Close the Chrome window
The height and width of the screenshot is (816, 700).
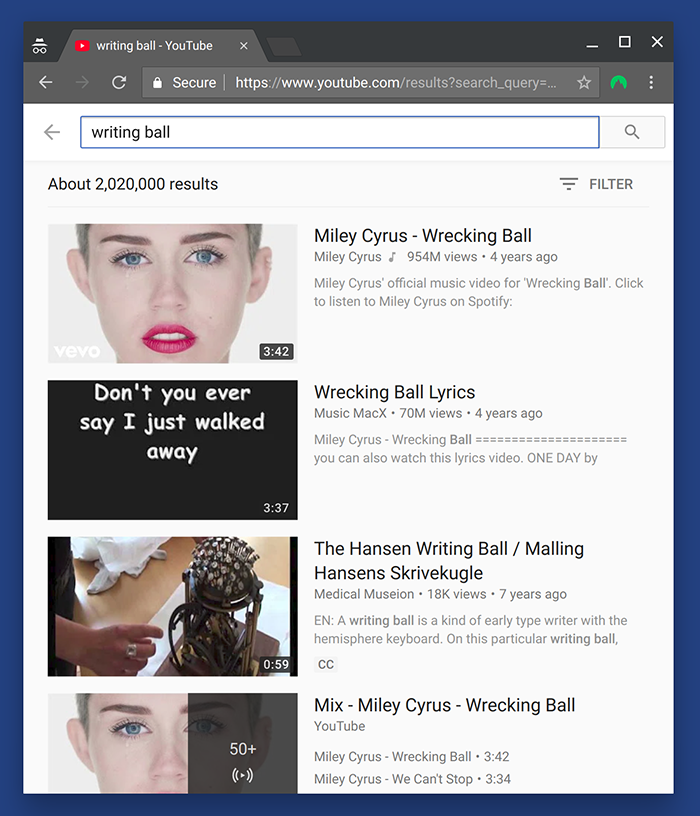657,42
